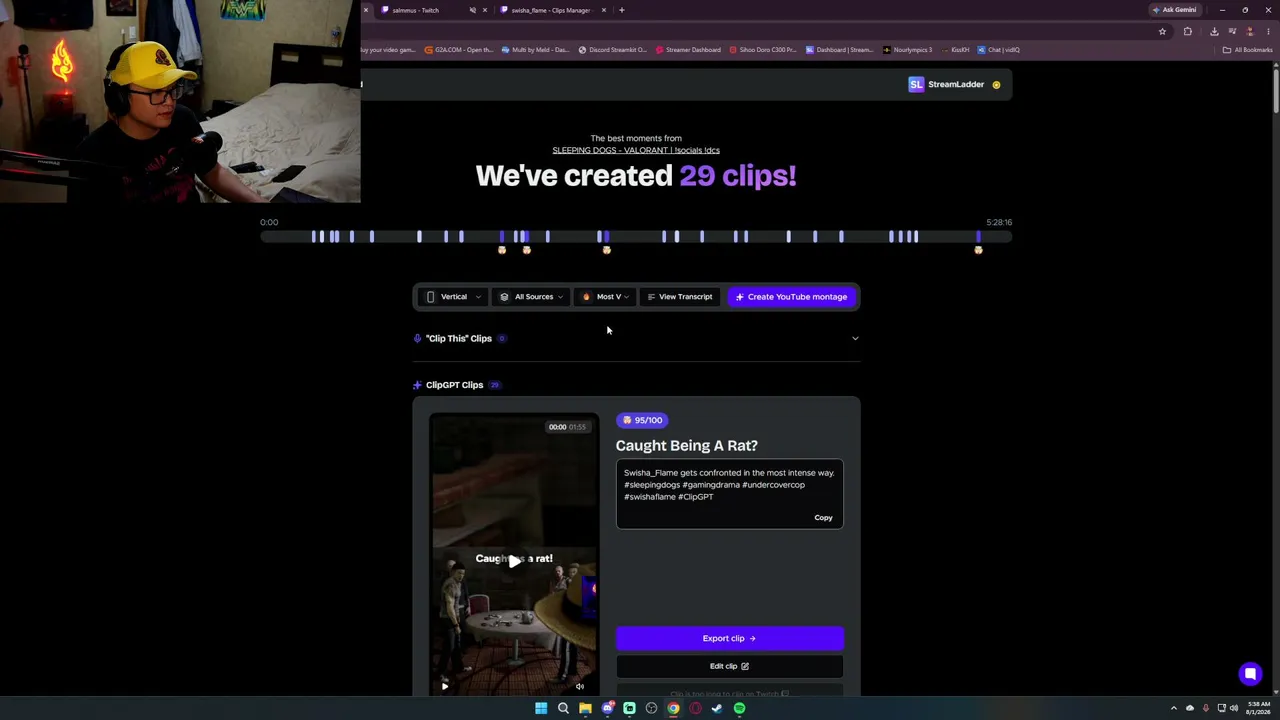Screen dimensions: 1280x720
Task: Open the G2A.COM bookmark
Action: pyautogui.click(x=458, y=50)
